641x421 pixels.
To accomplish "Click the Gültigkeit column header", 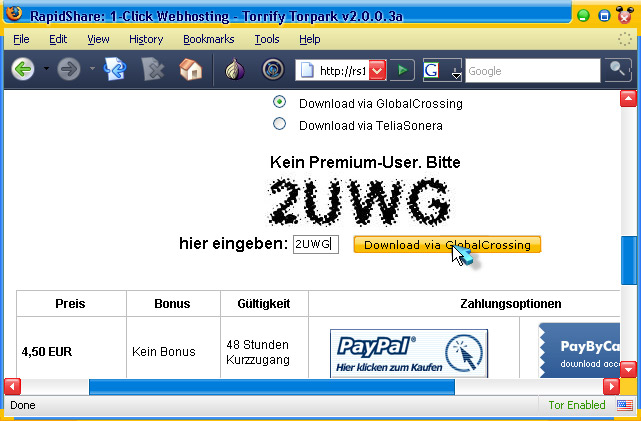I will pos(264,304).
